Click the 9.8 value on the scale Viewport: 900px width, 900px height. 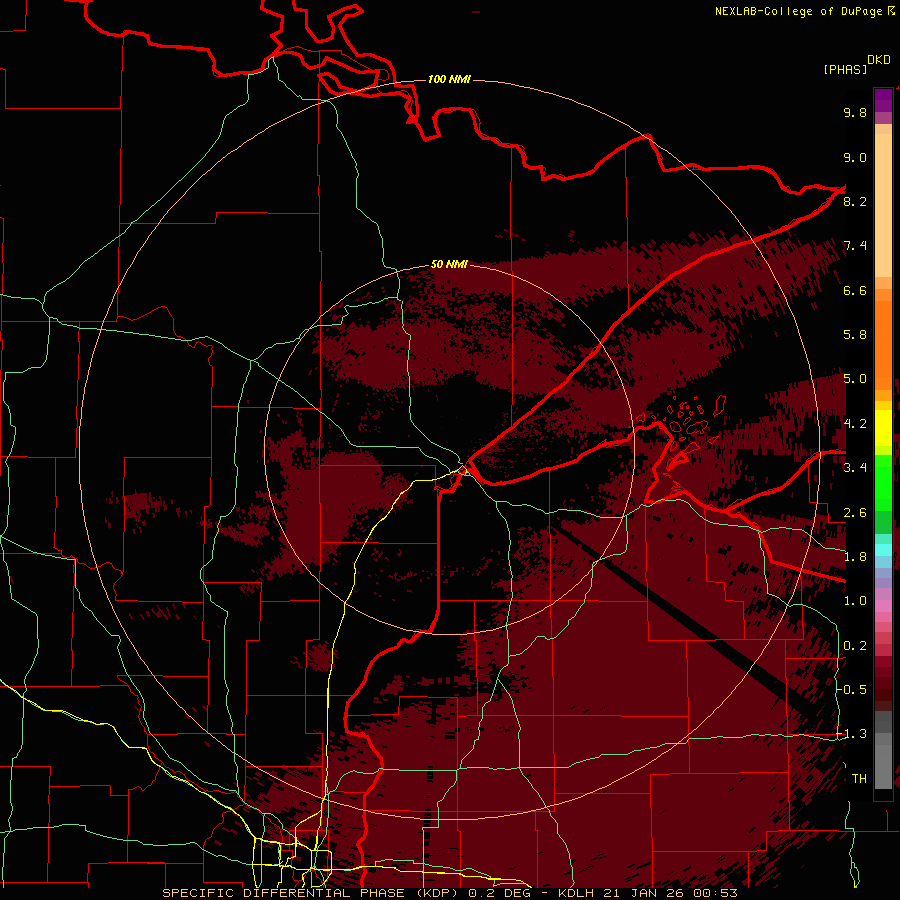[855, 112]
